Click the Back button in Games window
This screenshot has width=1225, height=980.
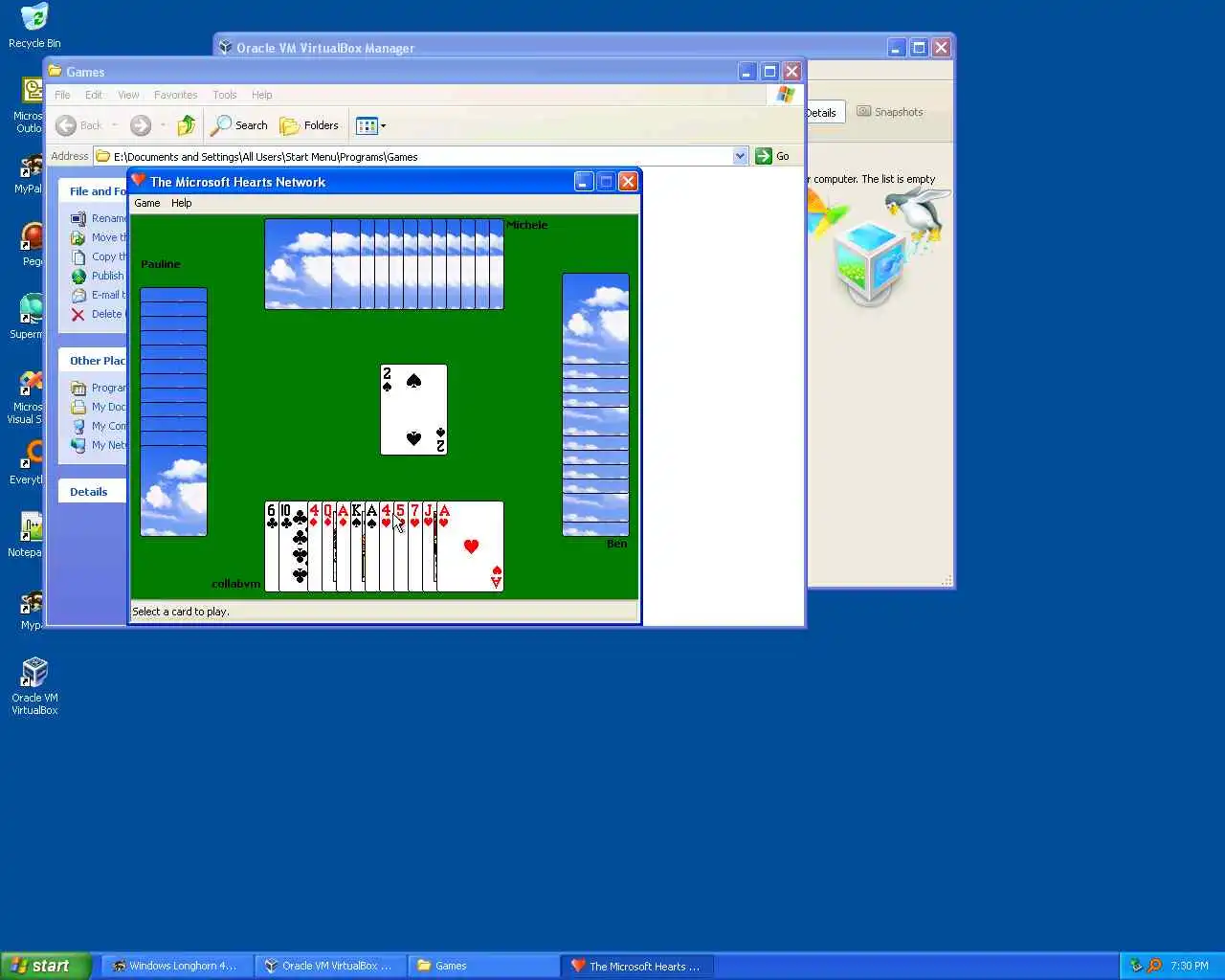coord(79,125)
